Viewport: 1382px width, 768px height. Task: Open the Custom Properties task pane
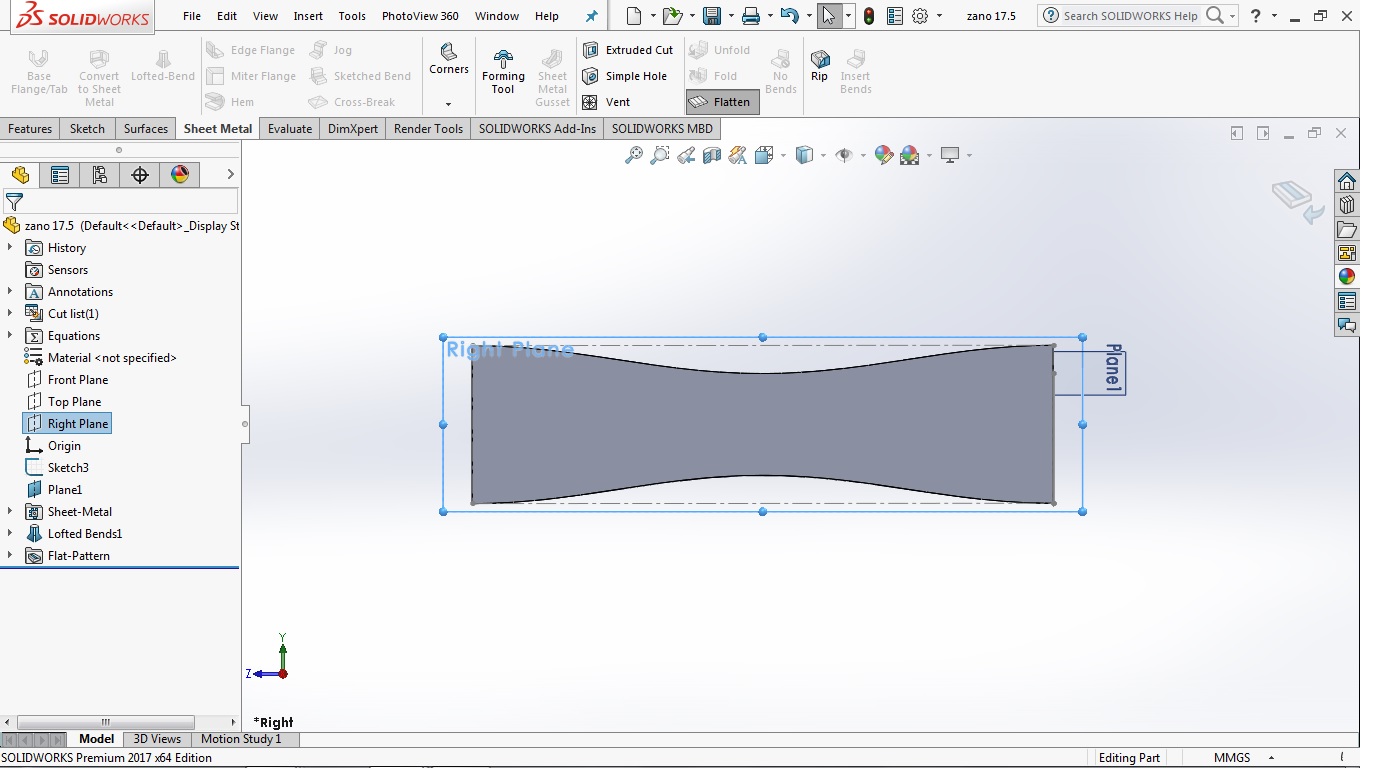click(1347, 301)
